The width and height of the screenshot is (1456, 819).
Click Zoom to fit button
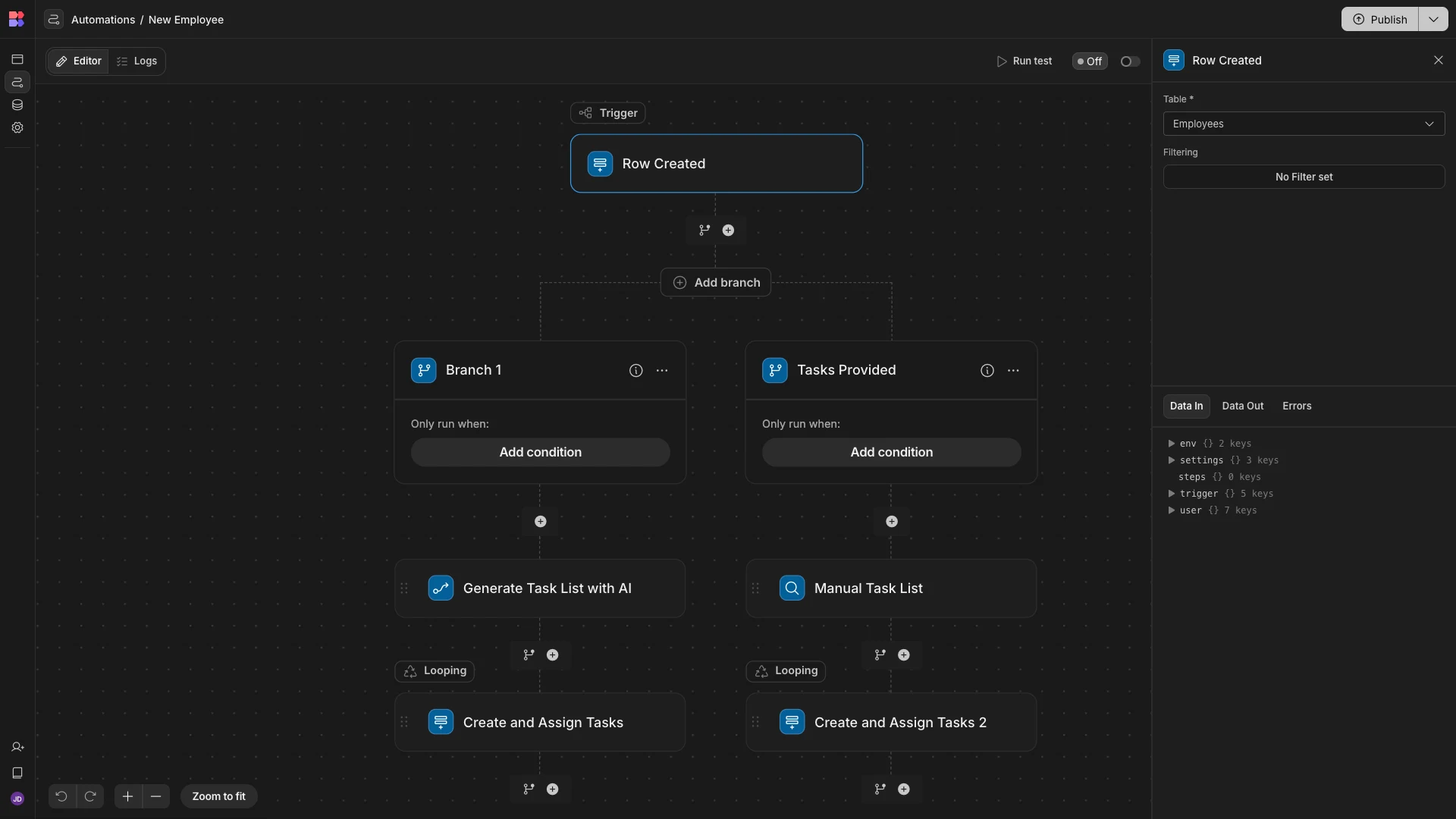(218, 796)
